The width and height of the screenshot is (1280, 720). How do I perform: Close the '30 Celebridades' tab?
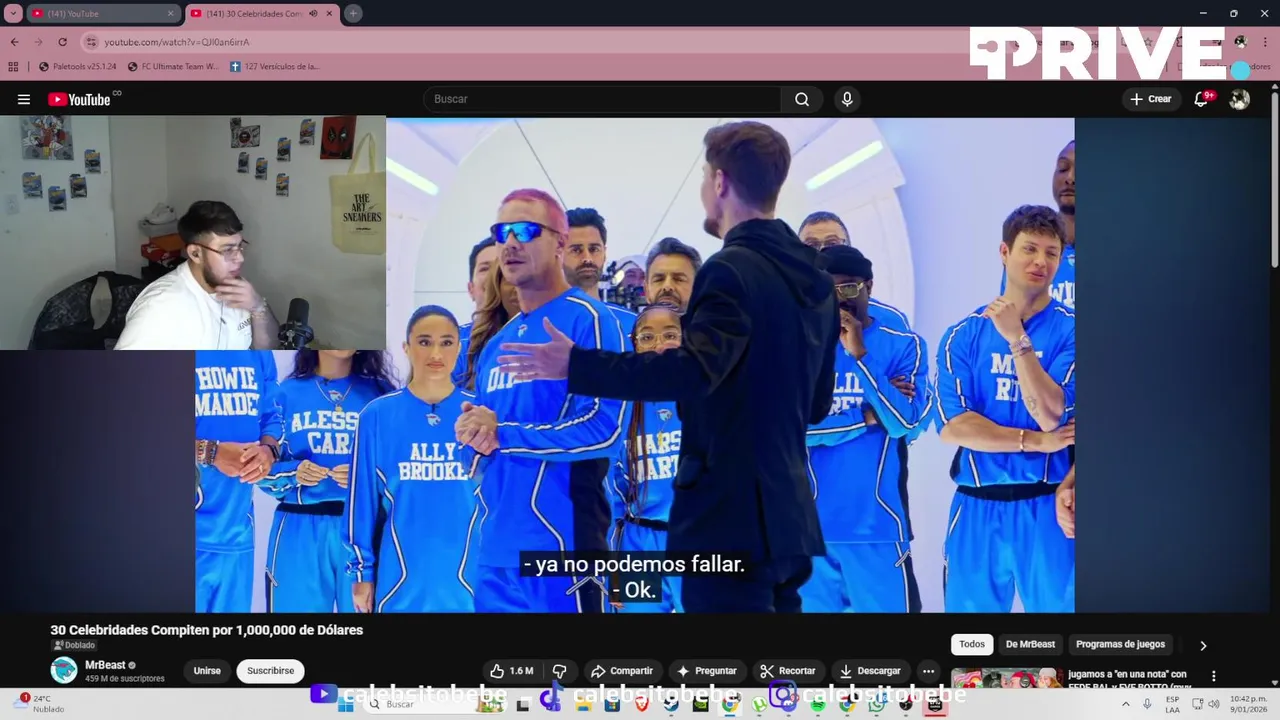(330, 14)
